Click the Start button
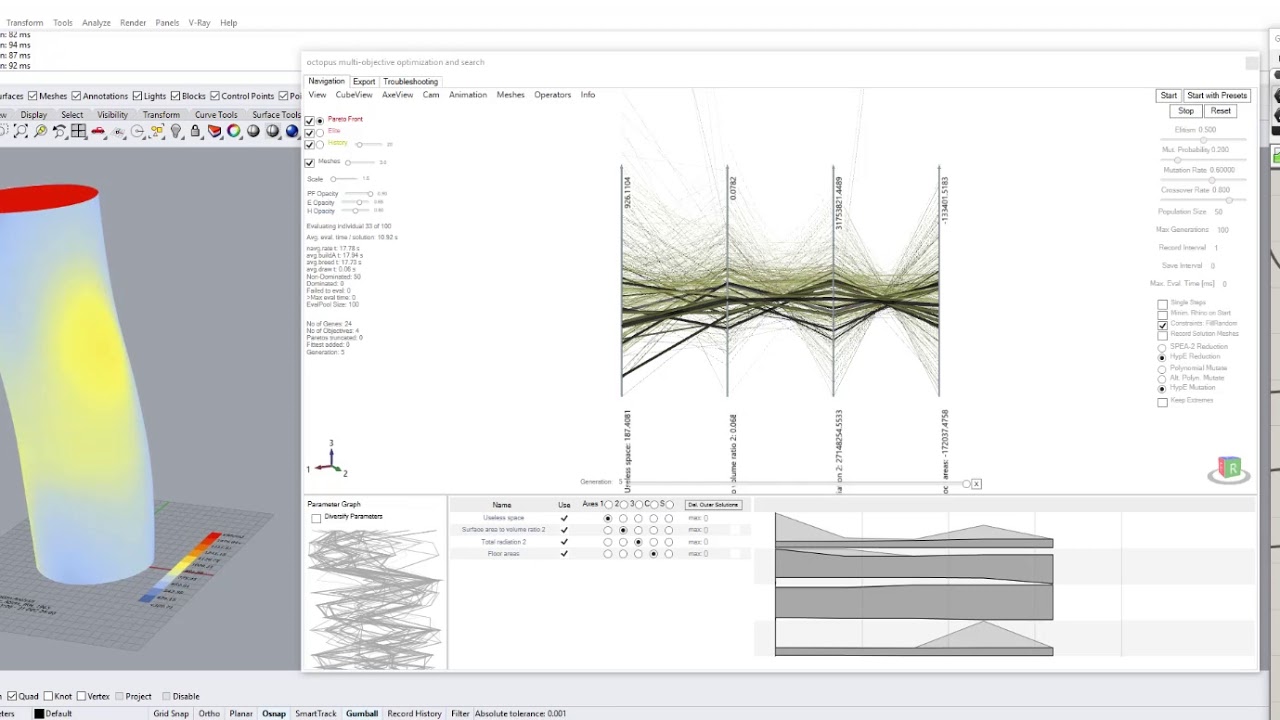Screen dimensions: 1280x720 pos(1168,96)
